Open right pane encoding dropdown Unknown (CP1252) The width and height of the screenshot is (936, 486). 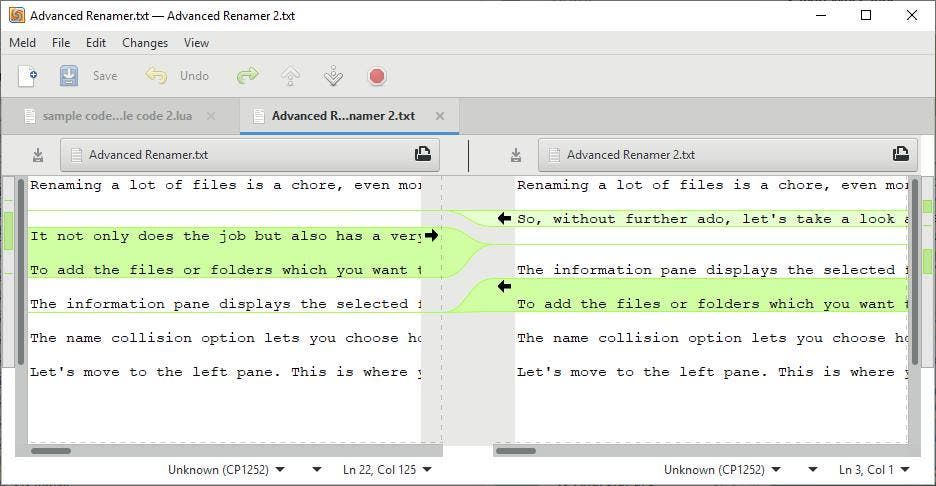(722, 470)
